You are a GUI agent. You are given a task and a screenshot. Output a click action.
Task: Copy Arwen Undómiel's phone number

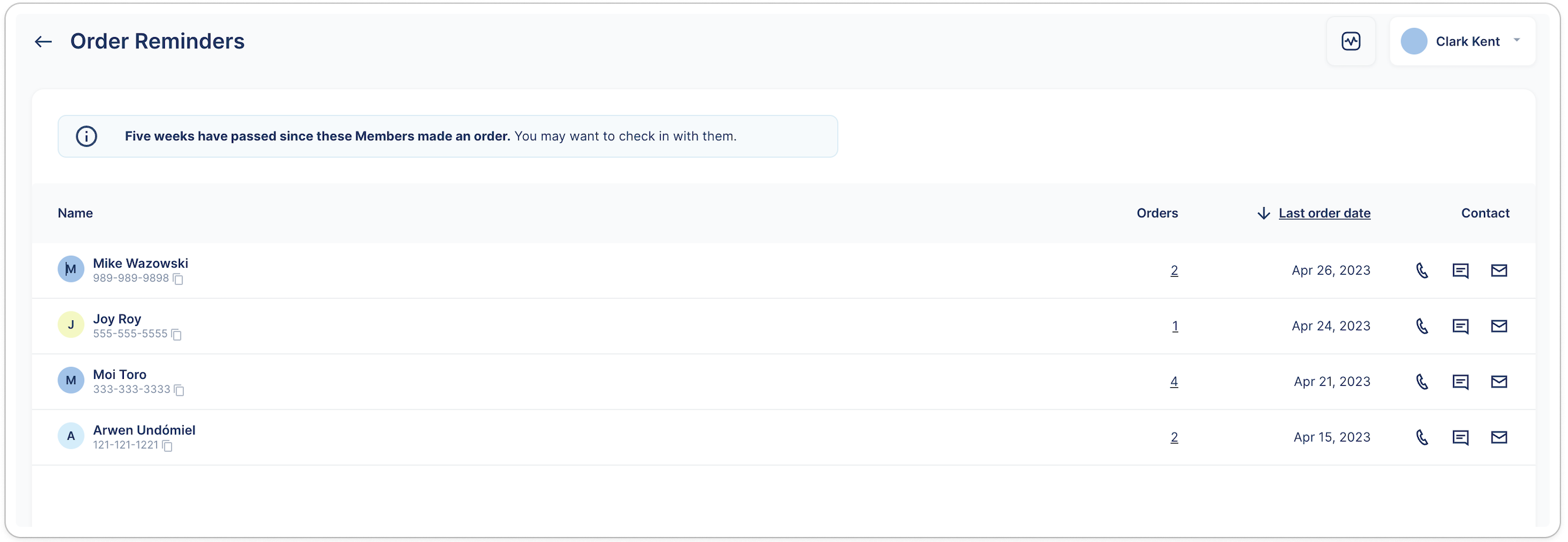[167, 446]
